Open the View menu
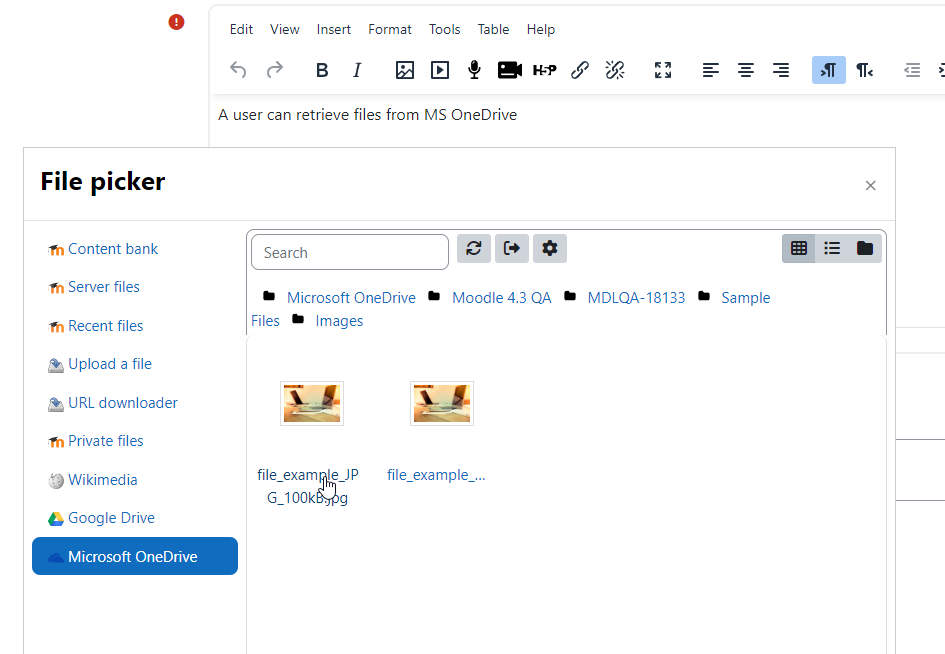The image size is (945, 654). click(x=284, y=30)
